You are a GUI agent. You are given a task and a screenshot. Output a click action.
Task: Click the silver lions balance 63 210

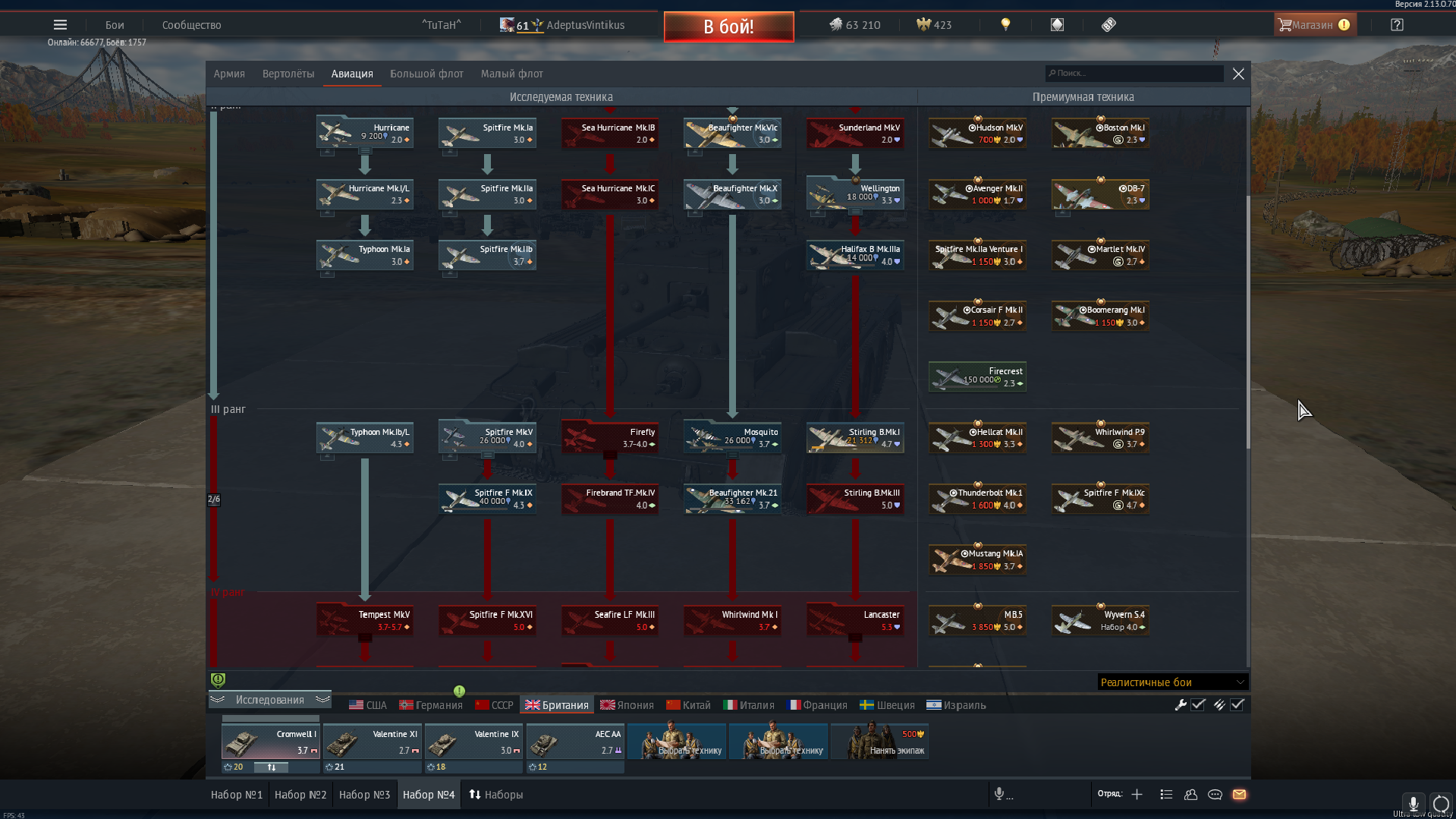click(855, 25)
